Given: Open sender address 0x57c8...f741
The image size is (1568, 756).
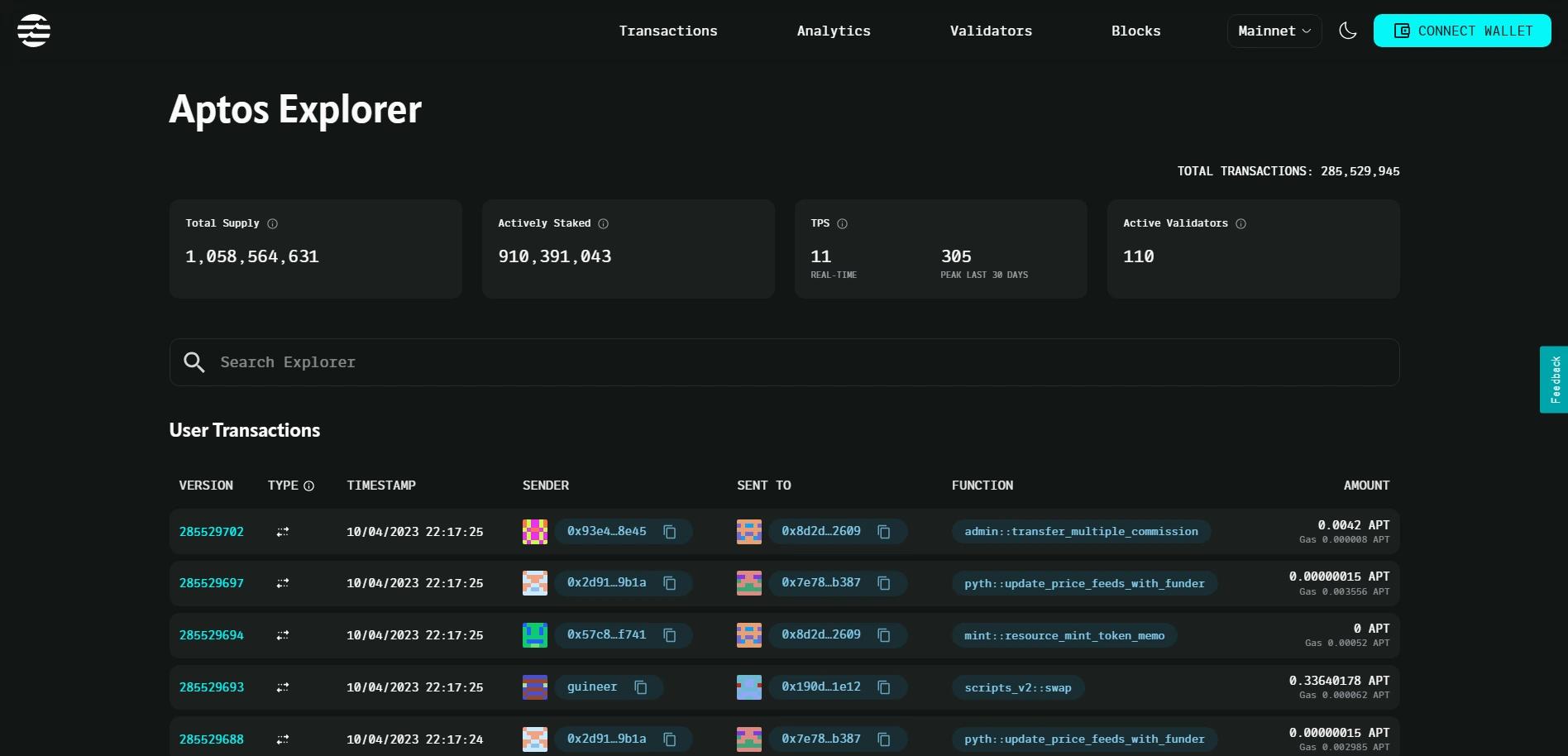Looking at the screenshot, I should [607, 634].
